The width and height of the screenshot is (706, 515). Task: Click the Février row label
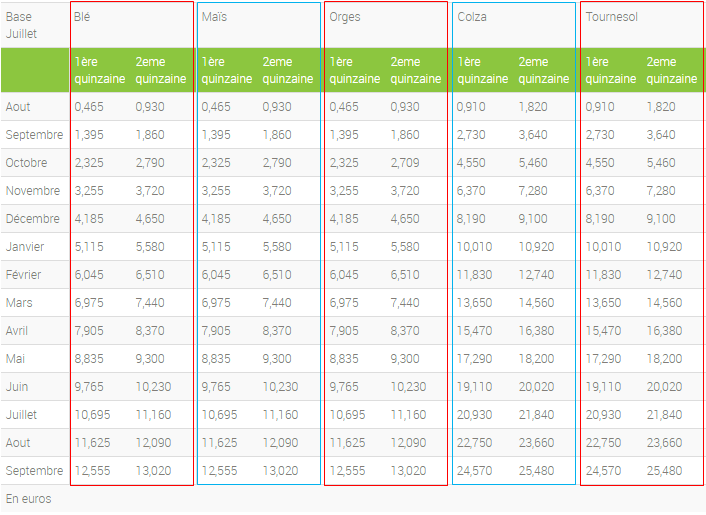25,275
